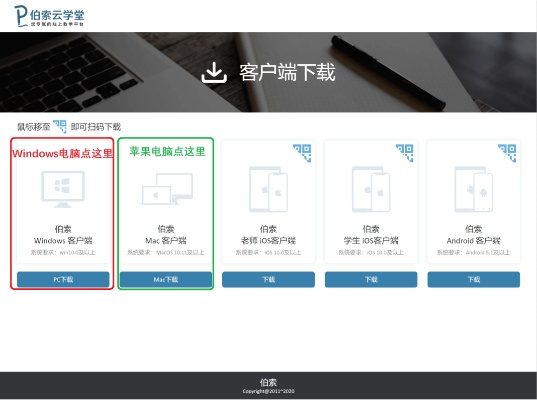537x400 pixels.
Task: Select the Mac 客户端 label
Action: [166, 240]
